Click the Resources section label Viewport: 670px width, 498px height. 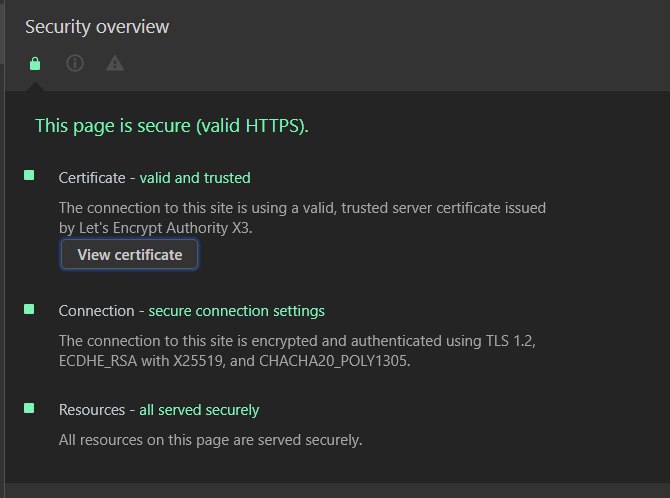92,410
